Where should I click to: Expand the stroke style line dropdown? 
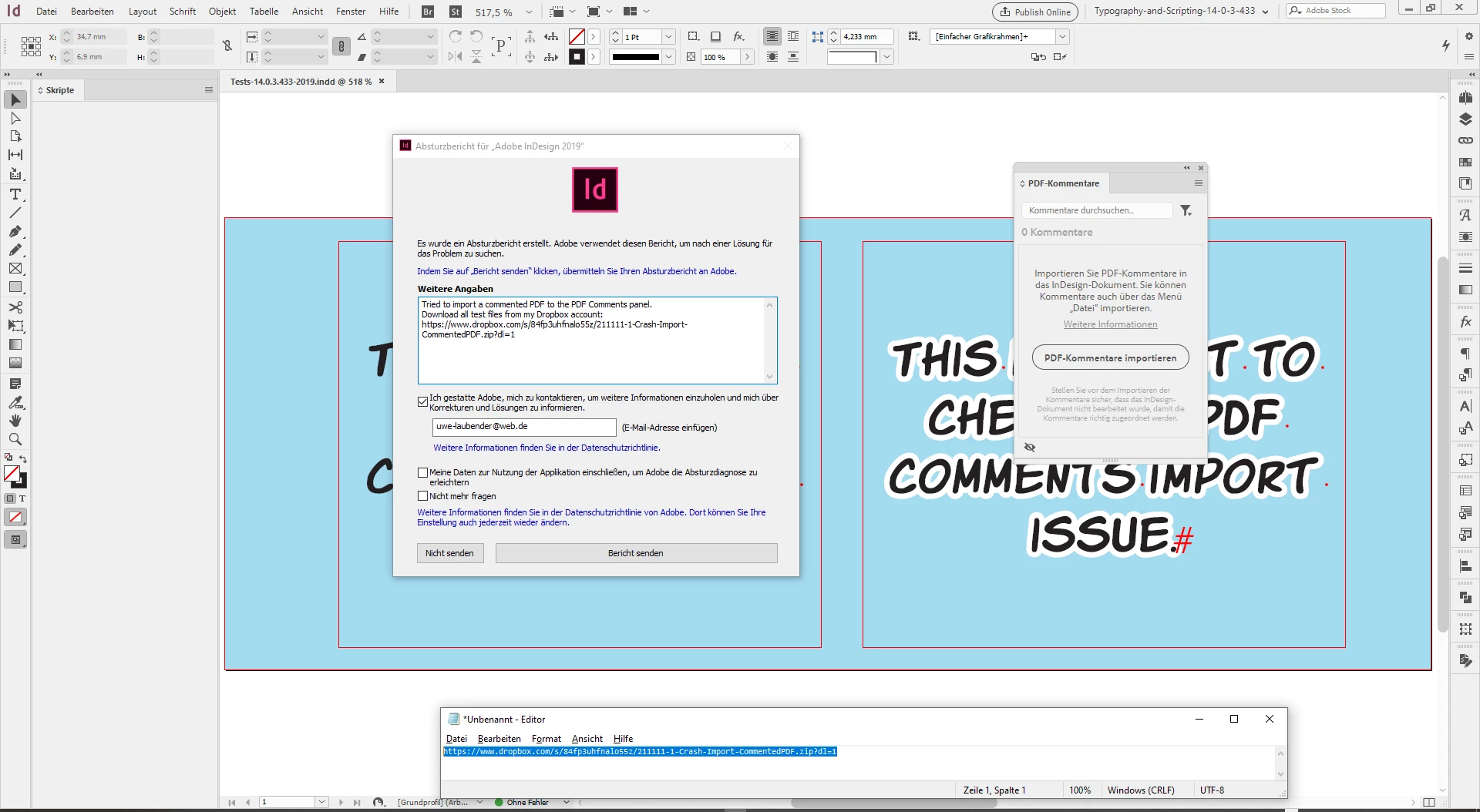click(x=668, y=57)
